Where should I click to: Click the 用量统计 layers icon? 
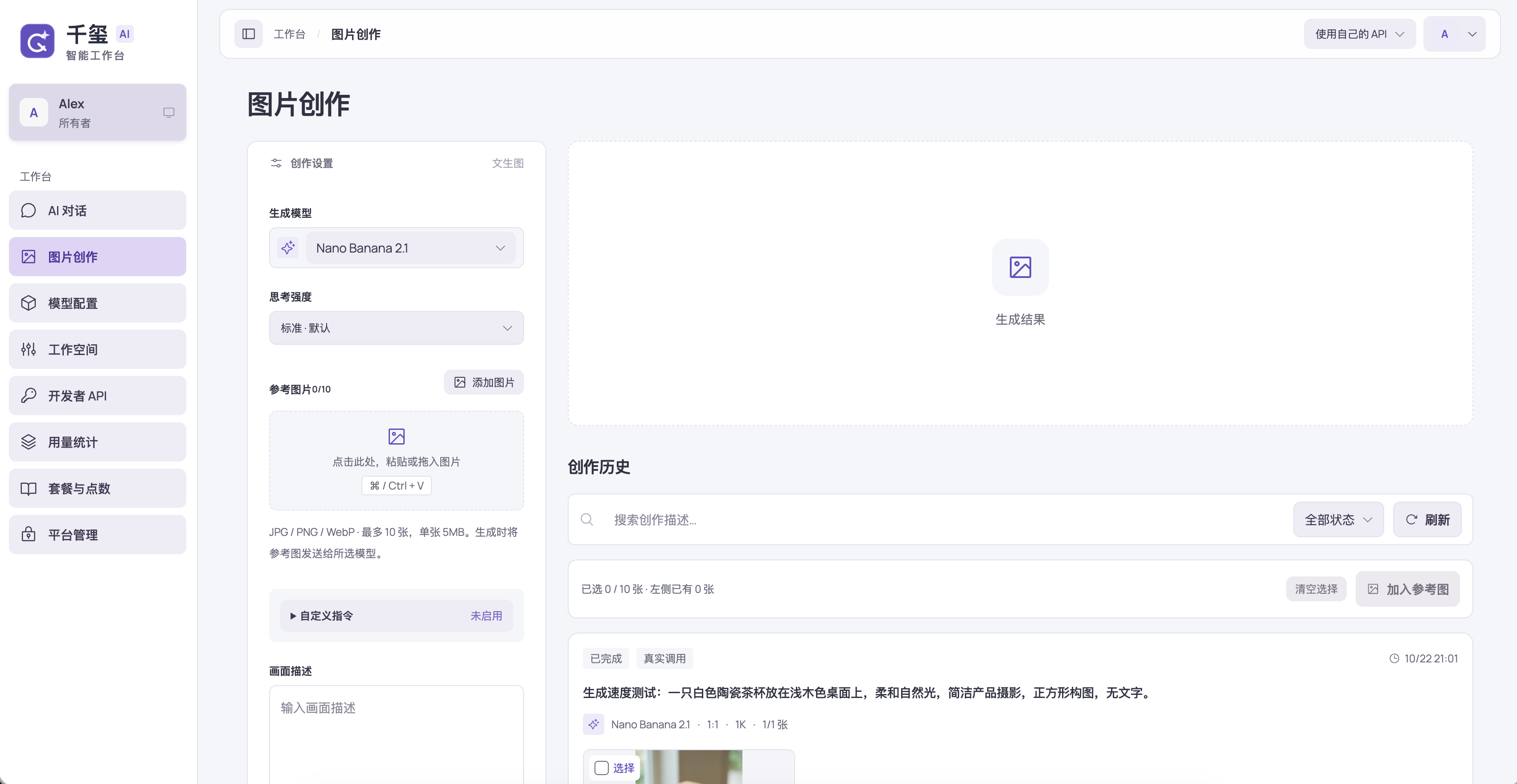click(28, 442)
